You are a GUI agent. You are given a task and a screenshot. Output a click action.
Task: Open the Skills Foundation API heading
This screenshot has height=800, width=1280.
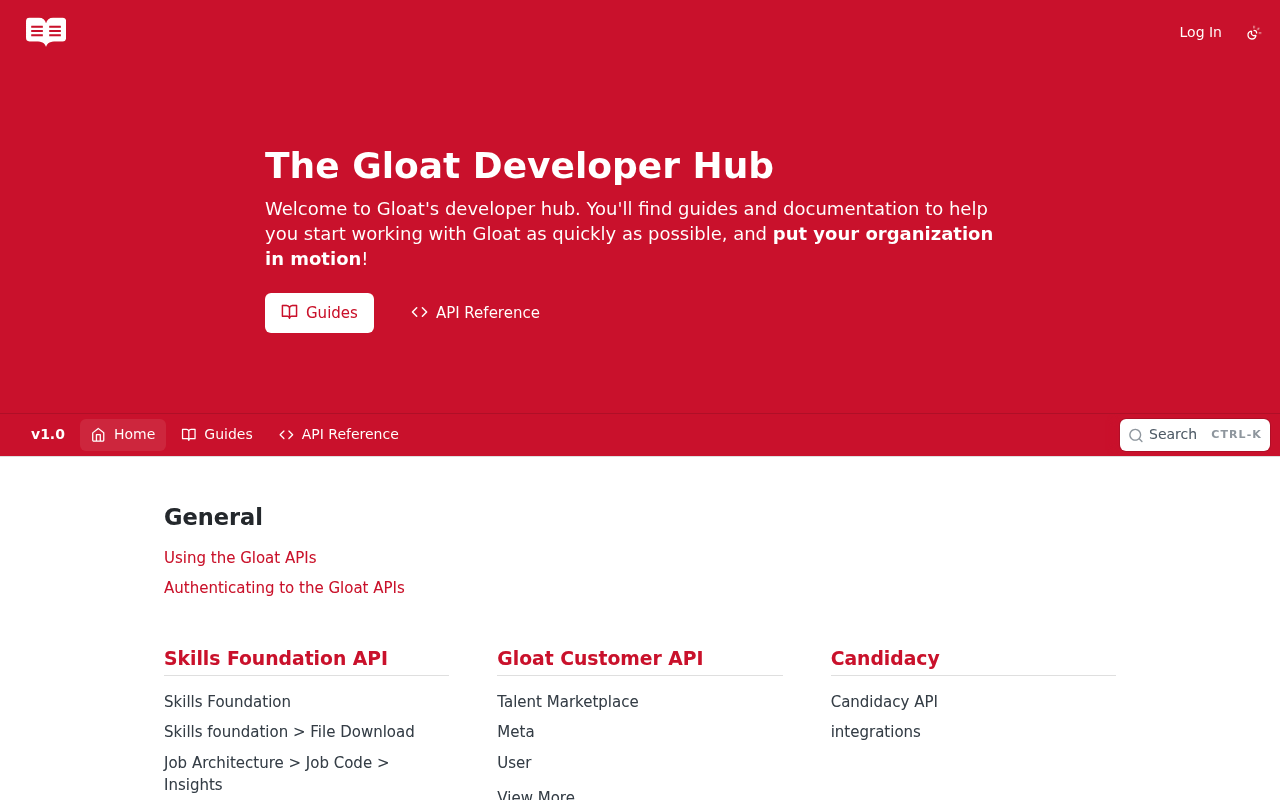click(276, 658)
